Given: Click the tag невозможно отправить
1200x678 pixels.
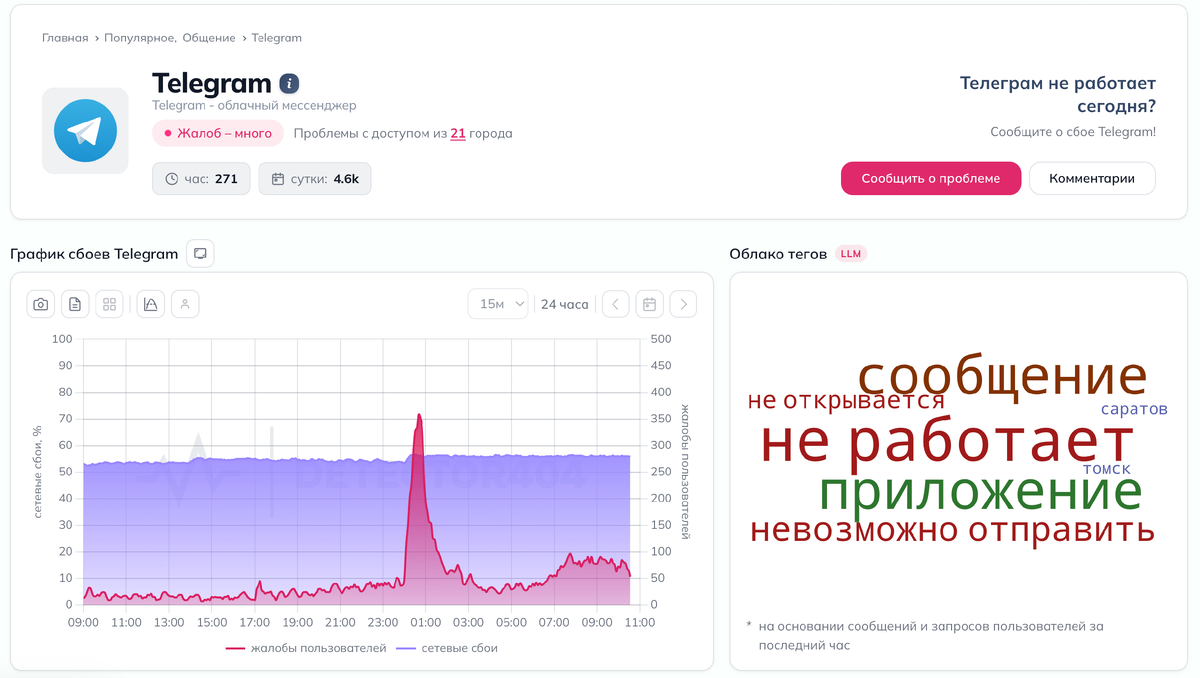Looking at the screenshot, I should [x=952, y=530].
